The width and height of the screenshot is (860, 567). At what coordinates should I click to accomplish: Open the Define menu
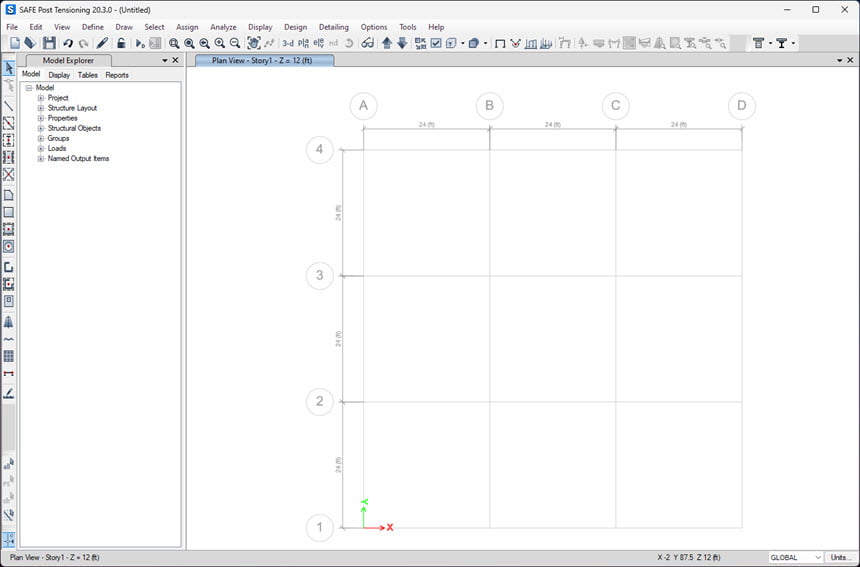(93, 27)
